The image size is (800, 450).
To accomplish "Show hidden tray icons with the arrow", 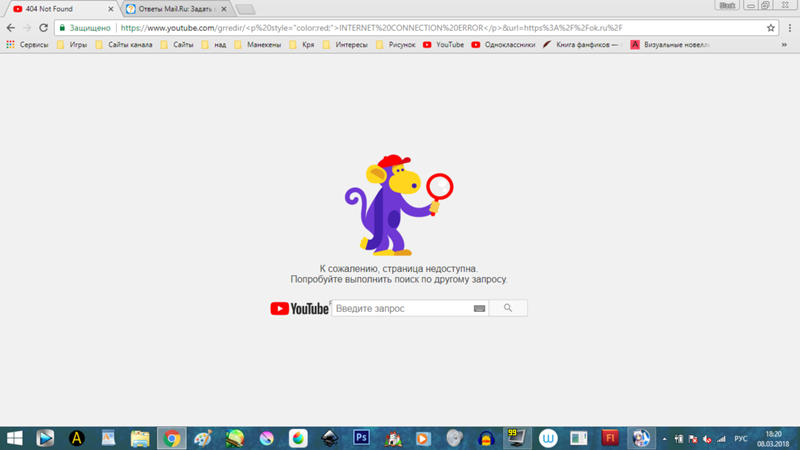I will coord(664,439).
